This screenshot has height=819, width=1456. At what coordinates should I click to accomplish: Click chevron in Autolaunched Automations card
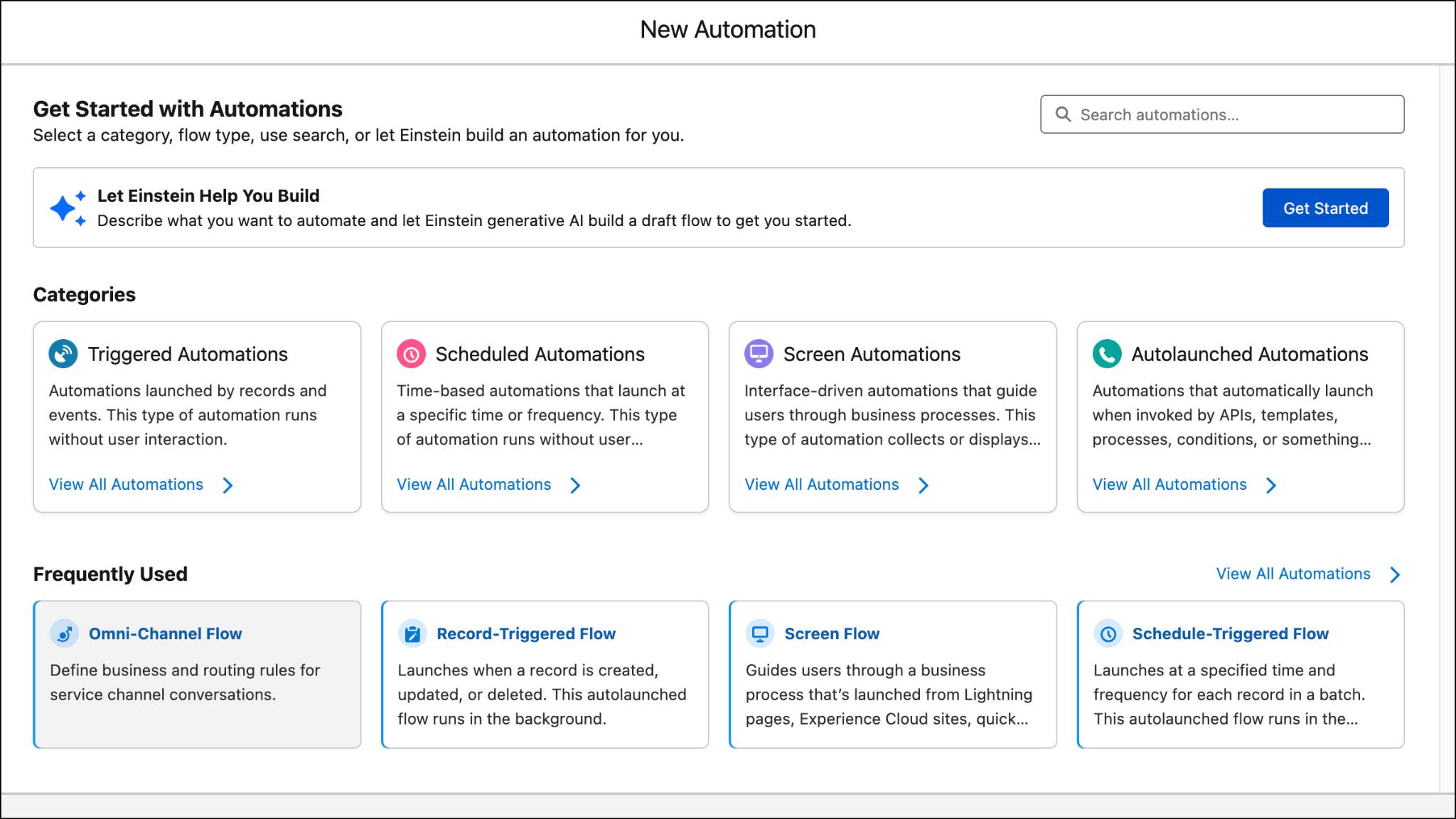click(x=1271, y=485)
